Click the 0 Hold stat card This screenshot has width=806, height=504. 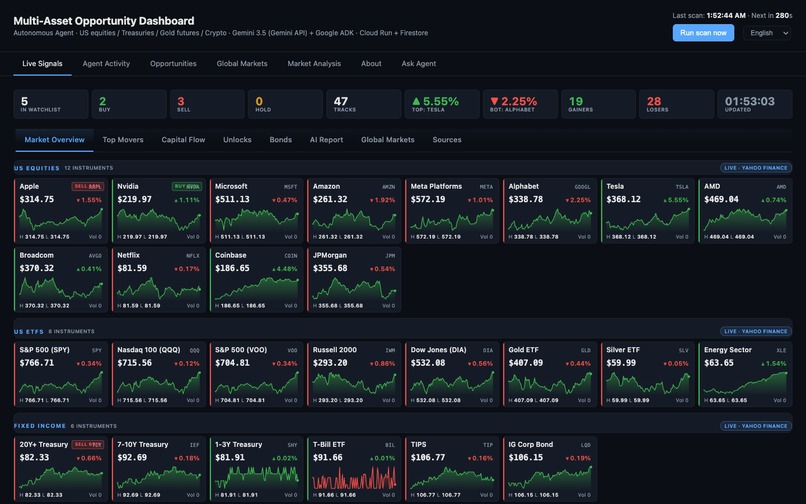point(285,104)
